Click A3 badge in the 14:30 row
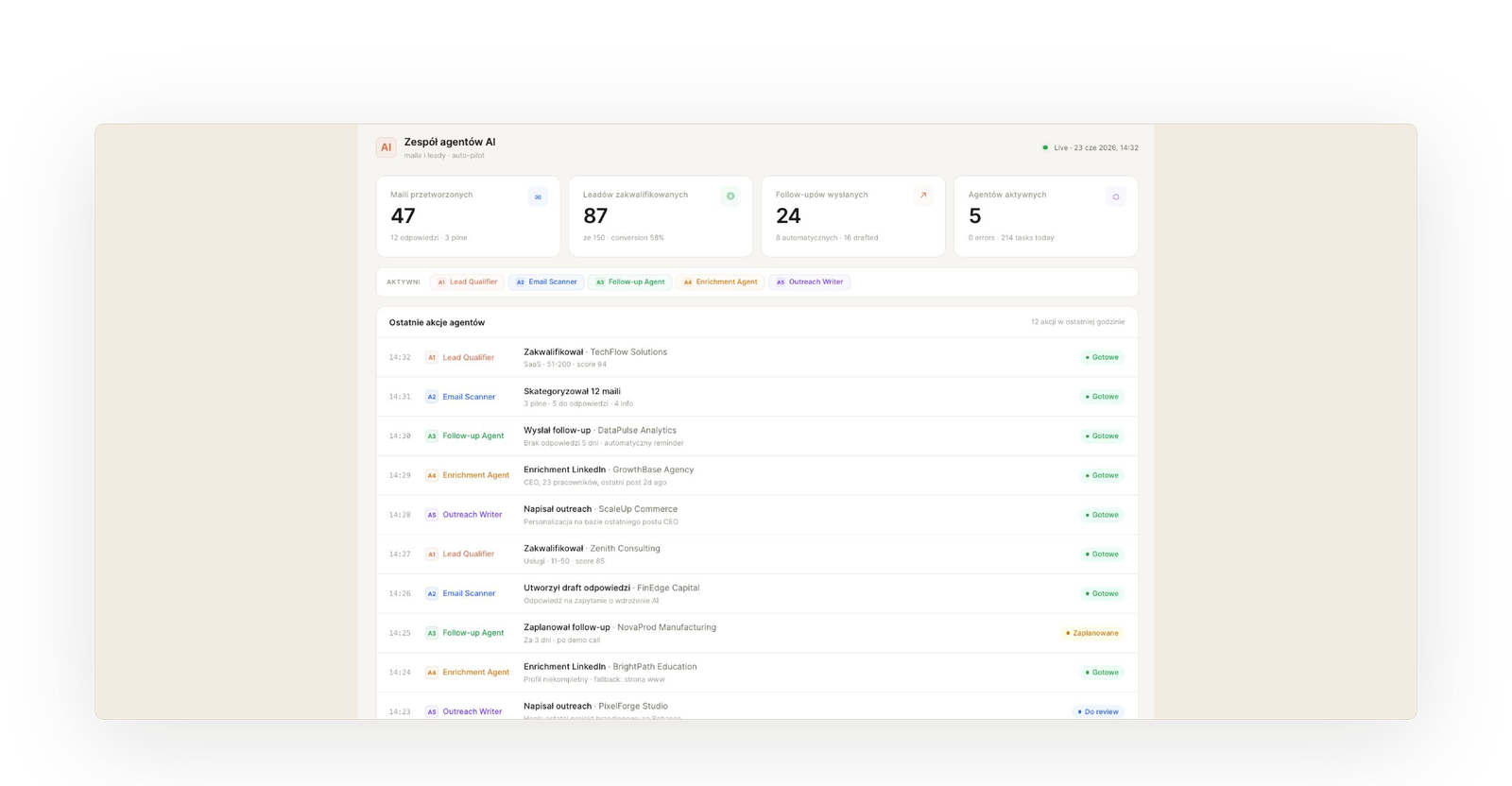 click(x=432, y=436)
